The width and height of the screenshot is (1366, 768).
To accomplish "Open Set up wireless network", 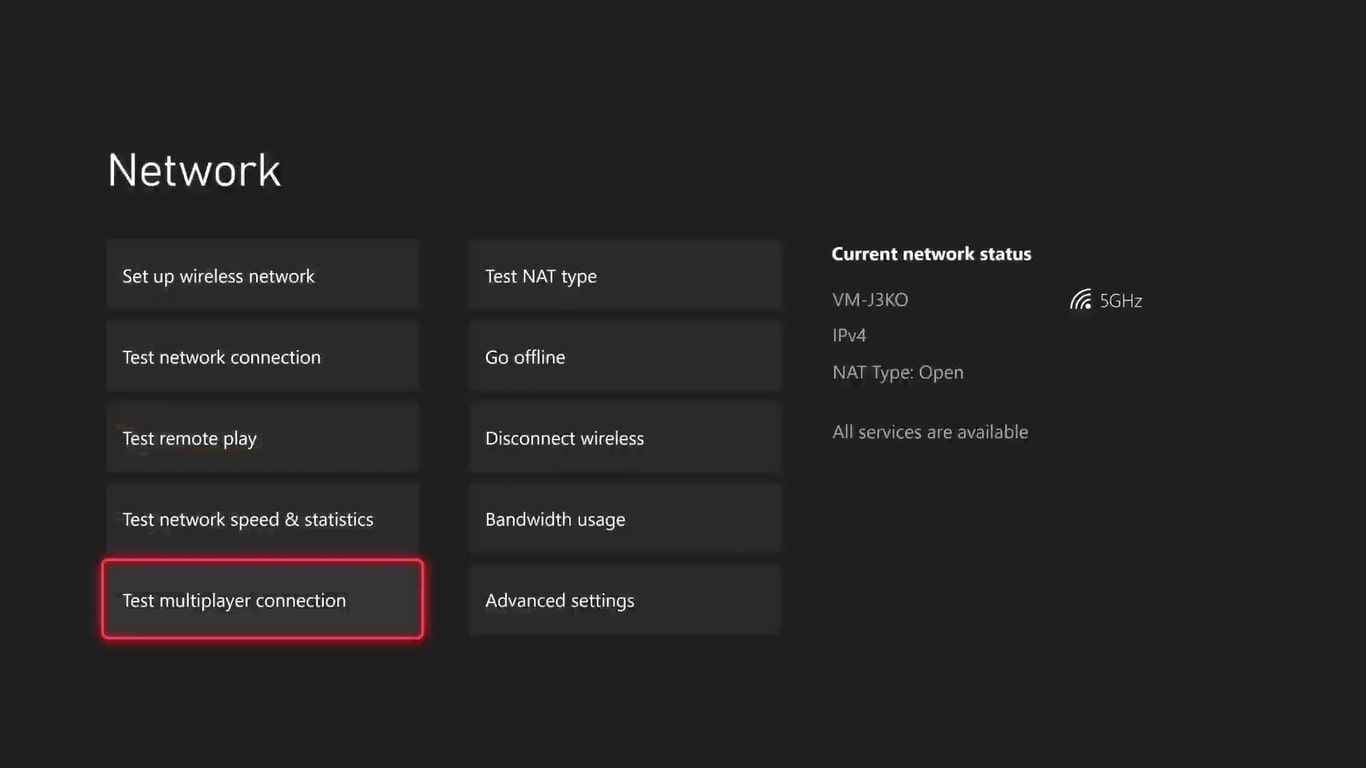I will [x=262, y=276].
